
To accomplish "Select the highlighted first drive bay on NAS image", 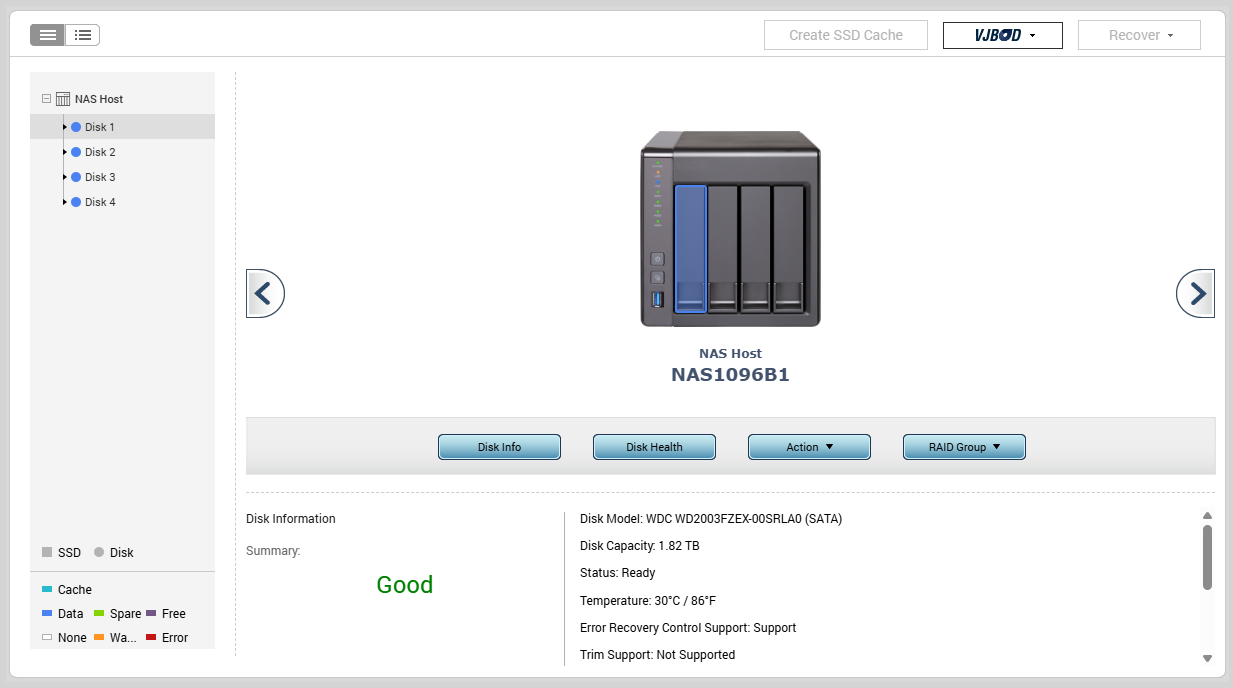I will tap(690, 248).
